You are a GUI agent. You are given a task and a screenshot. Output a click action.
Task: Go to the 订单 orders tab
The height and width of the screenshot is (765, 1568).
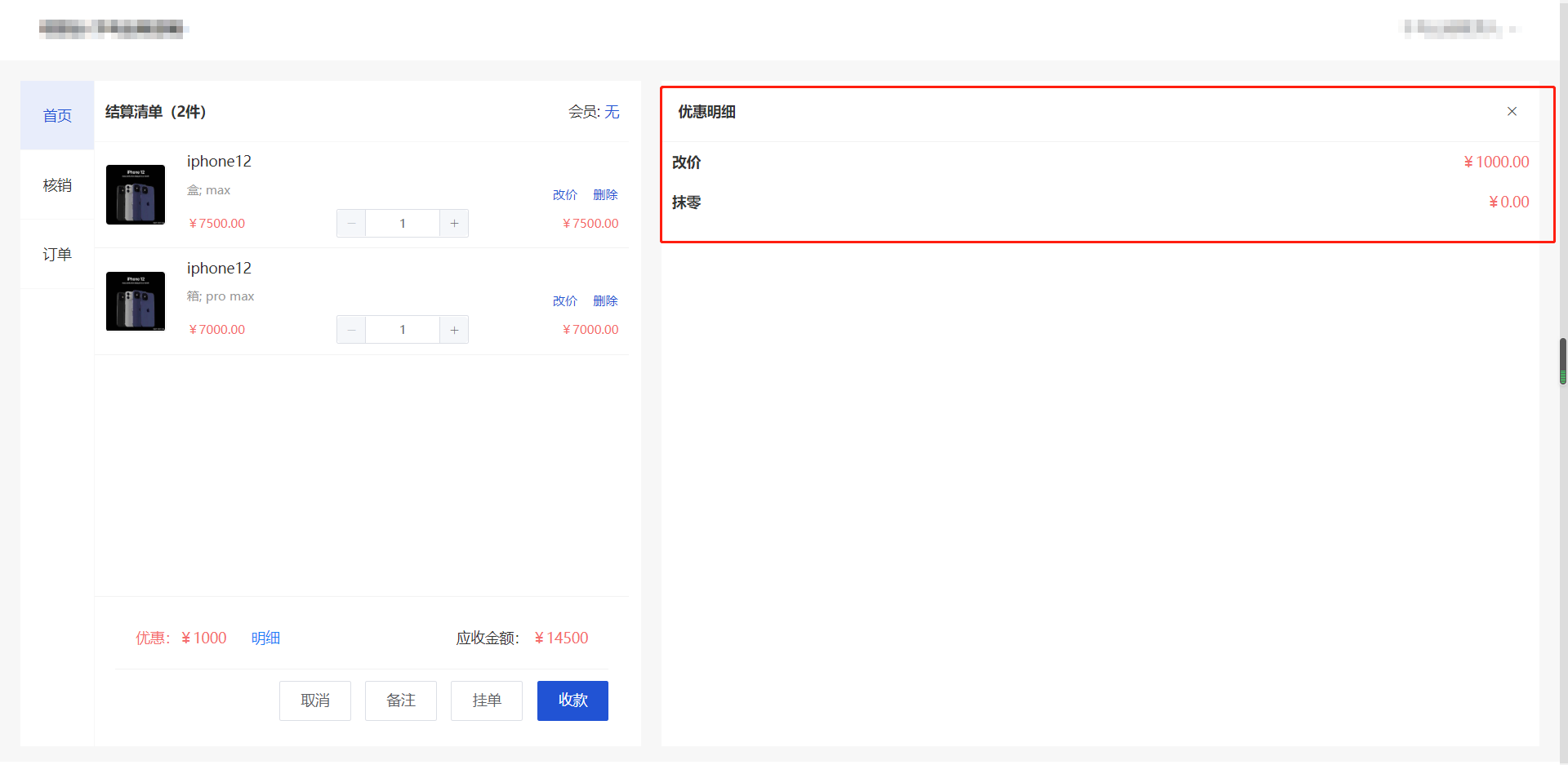57,255
